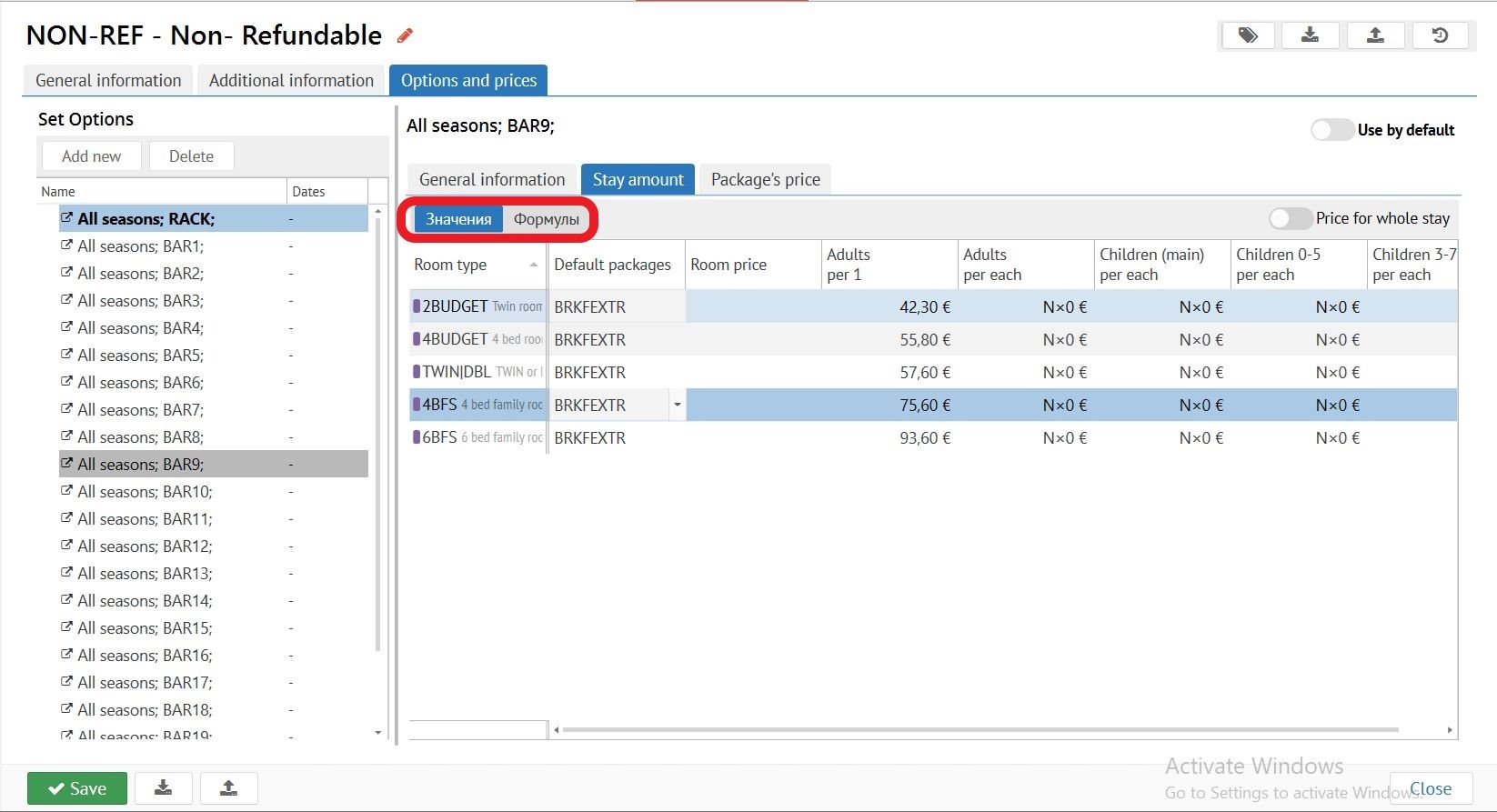This screenshot has width=1497, height=812.
Task: Click the download icon in top toolbar
Action: pos(1310,35)
